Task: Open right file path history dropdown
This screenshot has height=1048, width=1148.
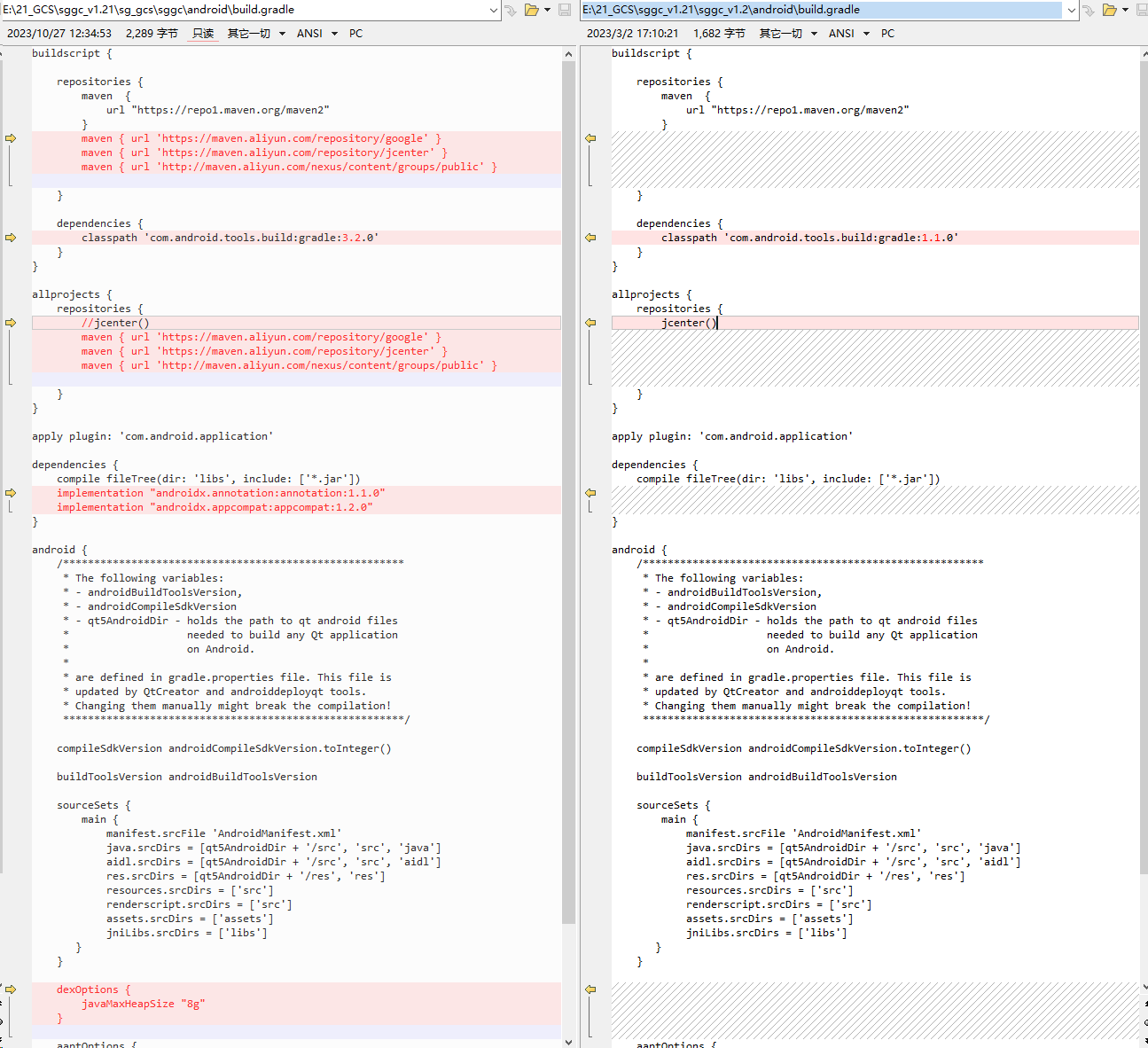Action: pyautogui.click(x=1072, y=10)
